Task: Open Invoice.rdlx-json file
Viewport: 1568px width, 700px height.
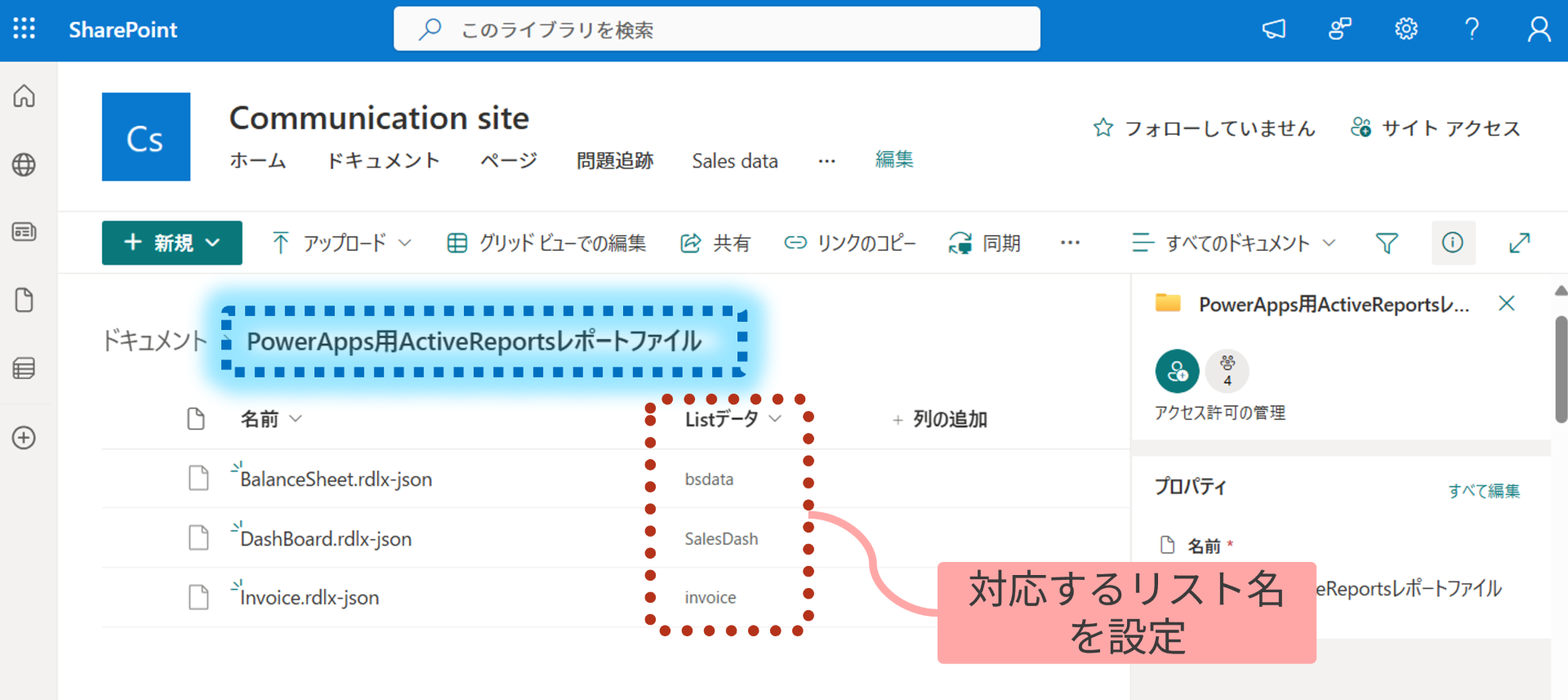Action: click(x=310, y=597)
